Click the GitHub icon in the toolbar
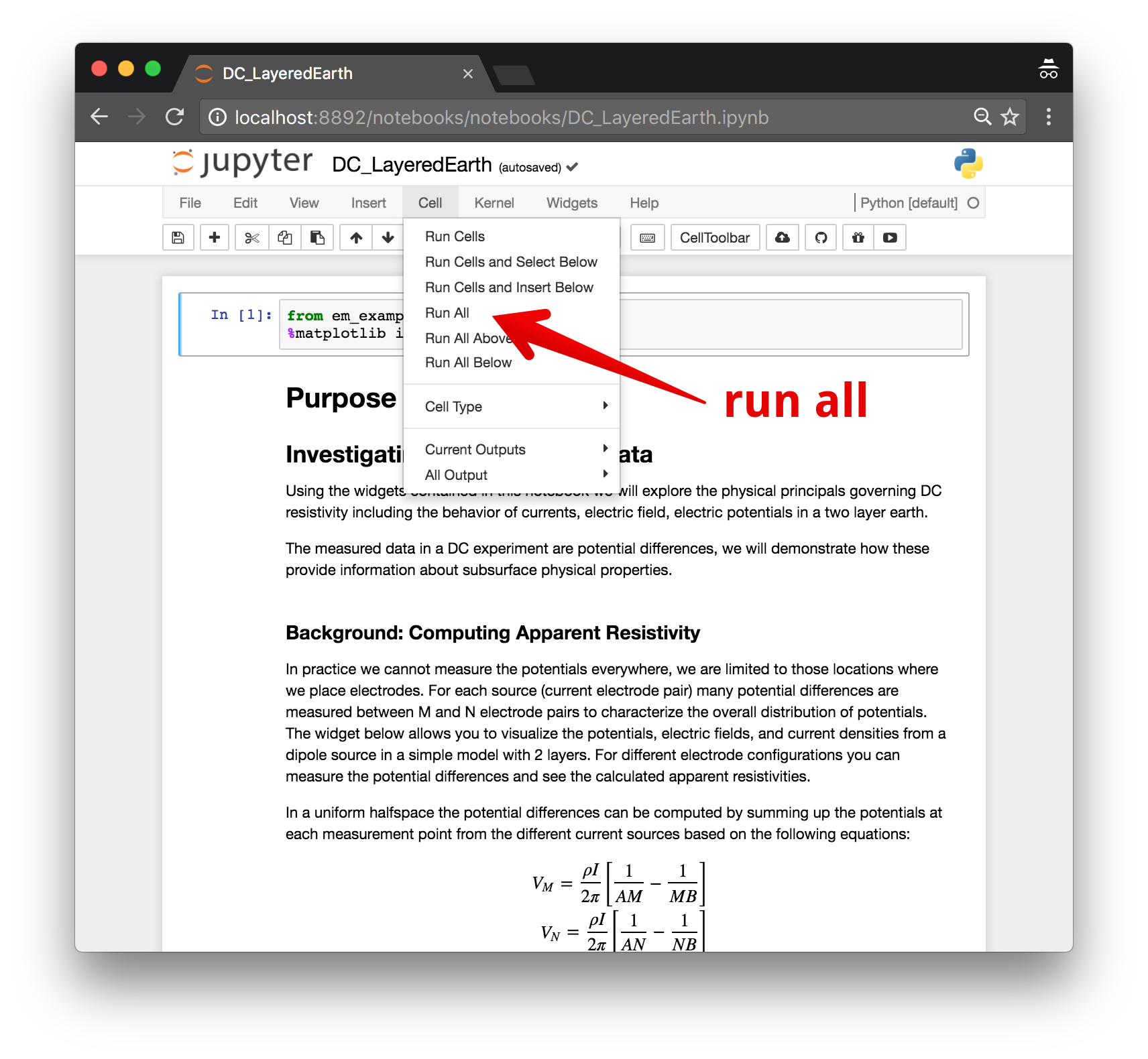1148x1059 pixels. (x=821, y=238)
